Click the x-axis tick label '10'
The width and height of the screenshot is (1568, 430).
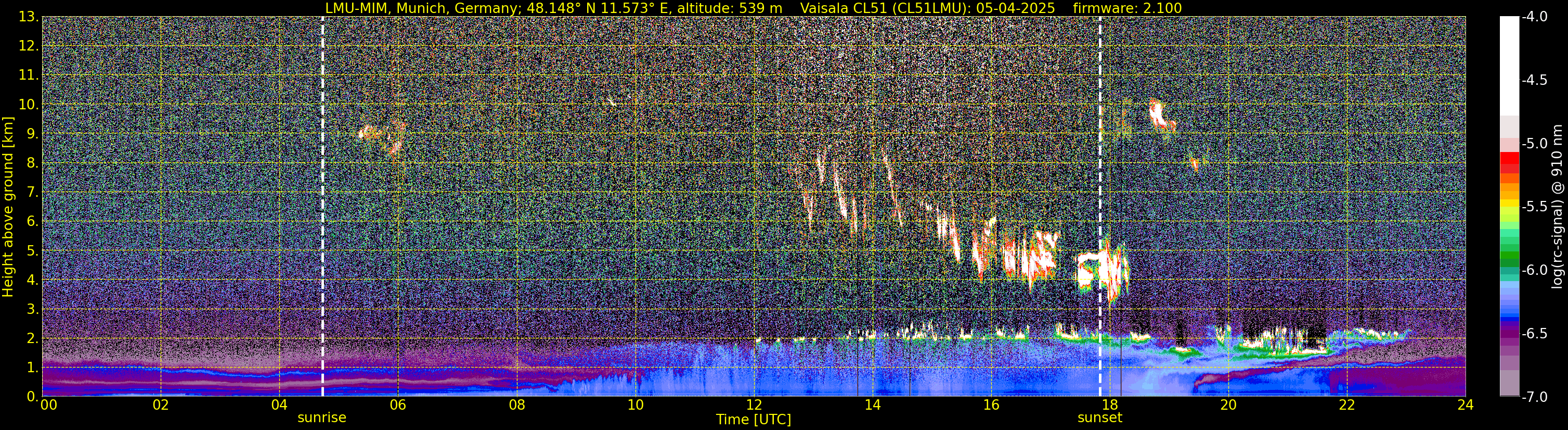[x=635, y=405]
